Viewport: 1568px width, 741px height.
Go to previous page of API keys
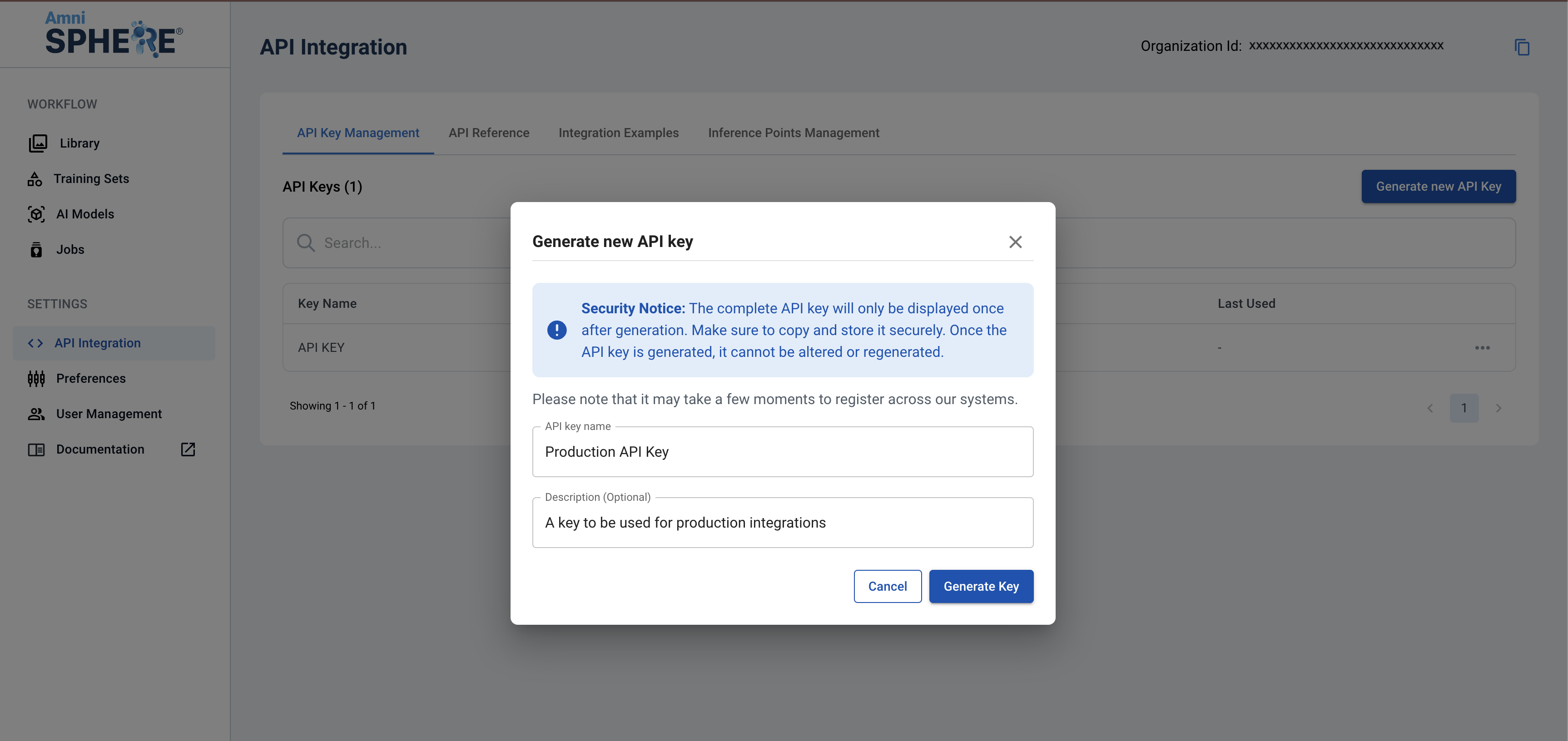tap(1430, 408)
